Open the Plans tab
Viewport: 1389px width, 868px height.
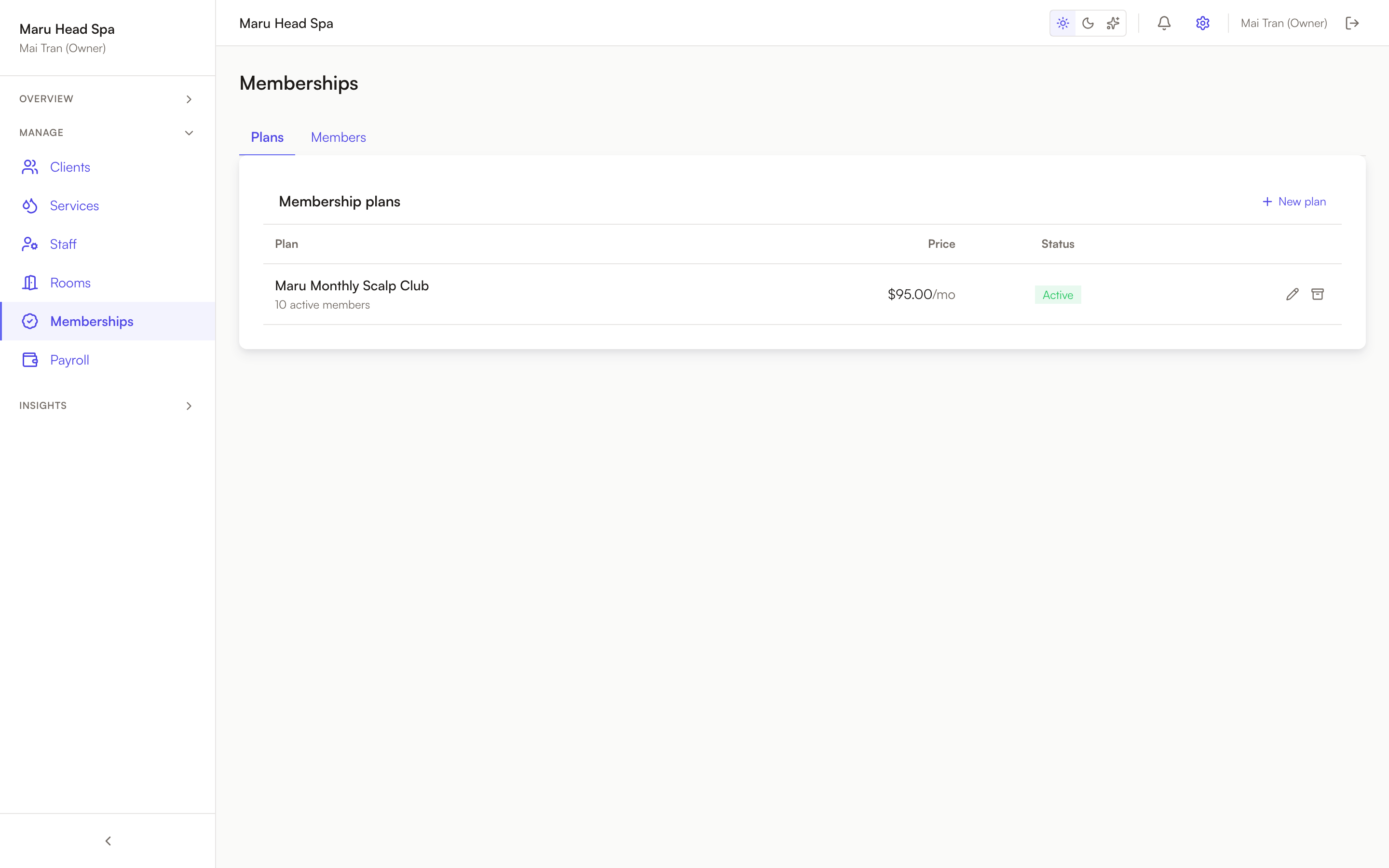point(267,137)
